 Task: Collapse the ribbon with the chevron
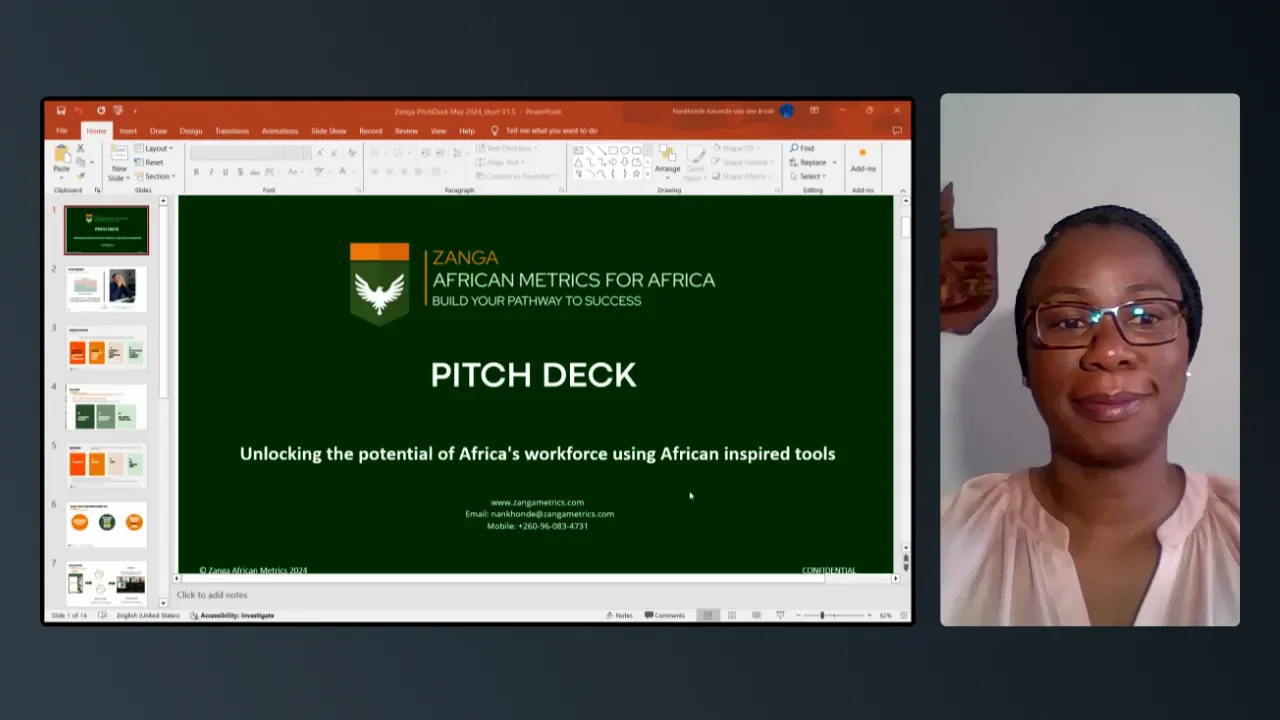coord(903,190)
